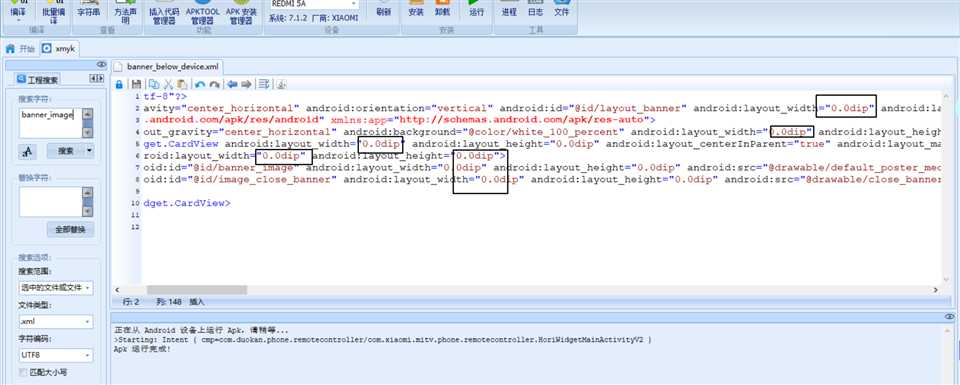
Task: Click the 批量编译 batch compile button
Action: pos(53,12)
